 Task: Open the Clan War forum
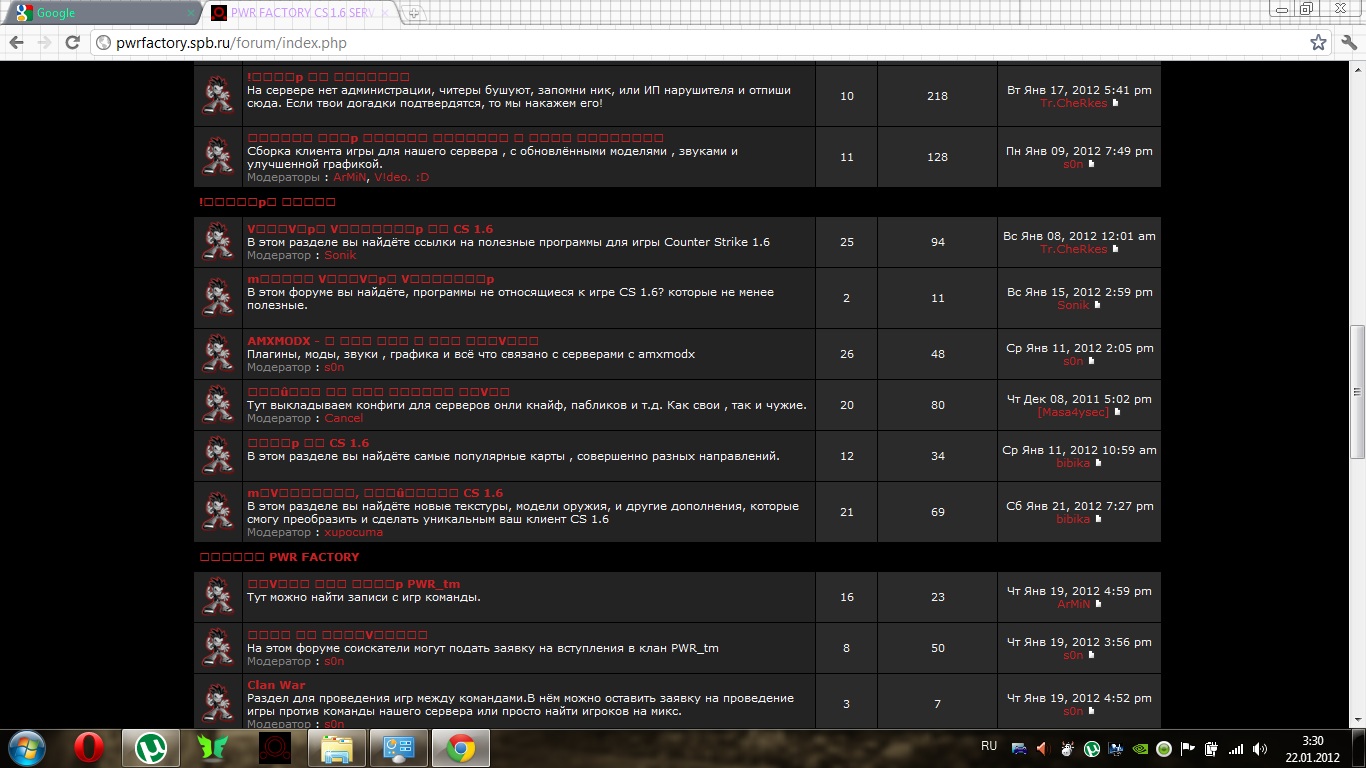[x=276, y=685]
